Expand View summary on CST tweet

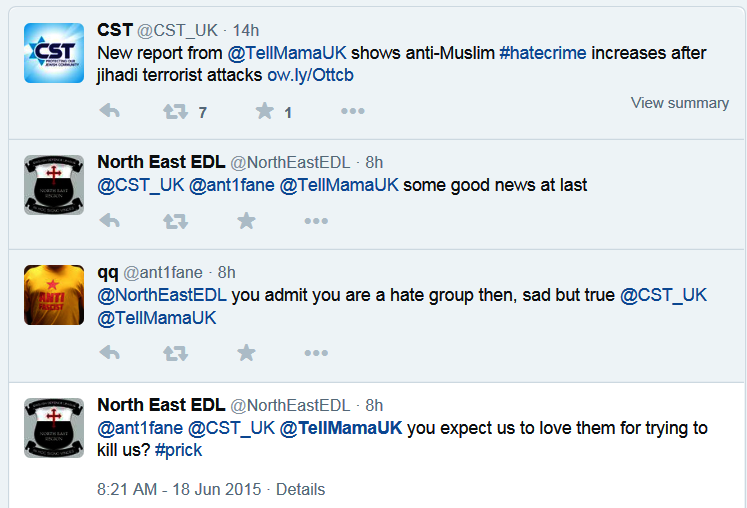pos(679,103)
